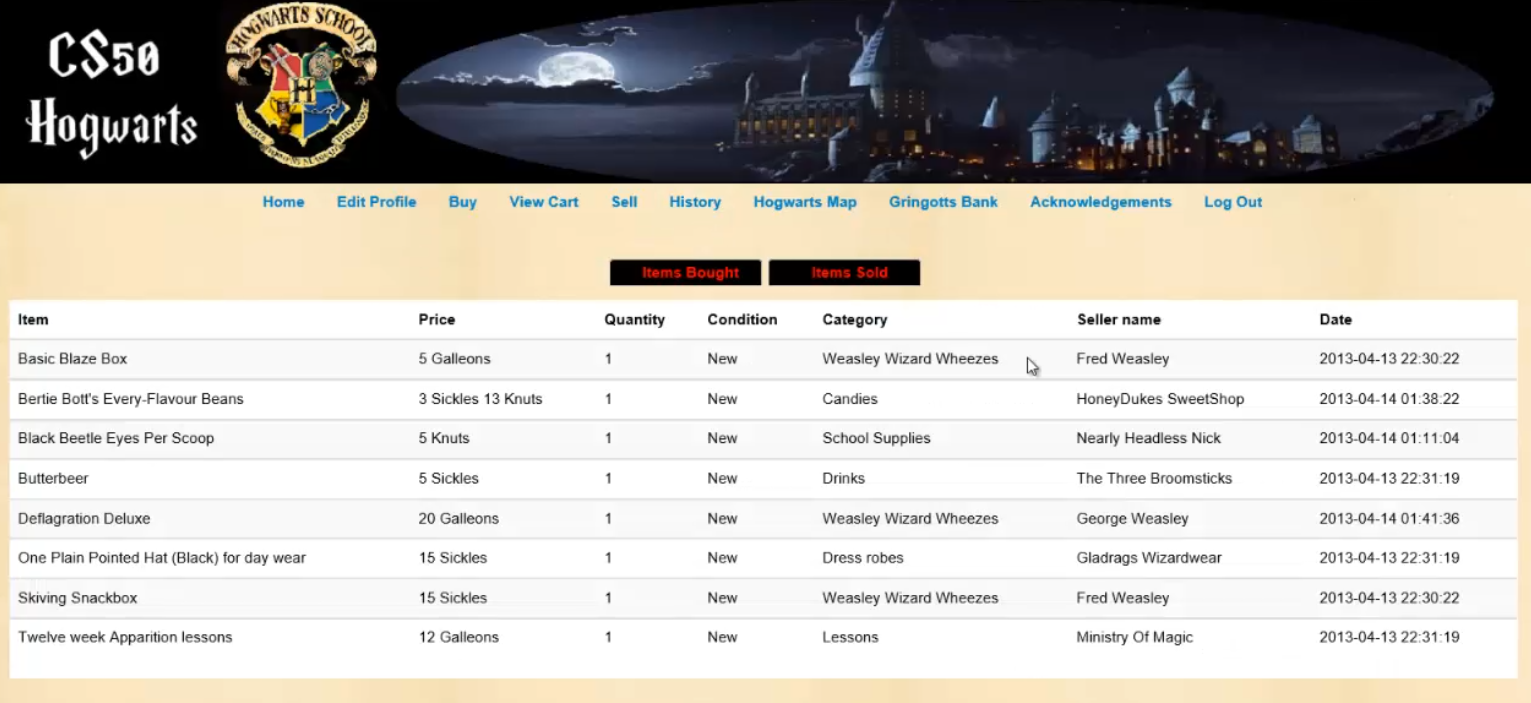The height and width of the screenshot is (703, 1531).
Task: Click the date 2013-04-14 01:11:04
Action: tap(1389, 438)
